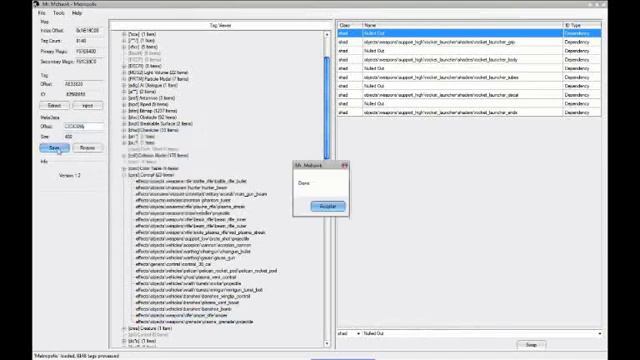
Task: Click the ID Type column header
Action: tap(582, 25)
